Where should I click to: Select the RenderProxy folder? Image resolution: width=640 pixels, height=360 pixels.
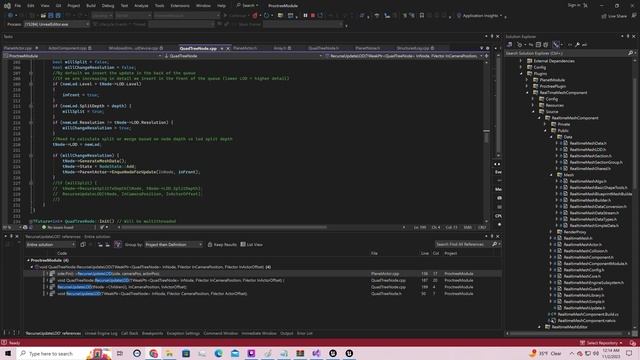574,232
